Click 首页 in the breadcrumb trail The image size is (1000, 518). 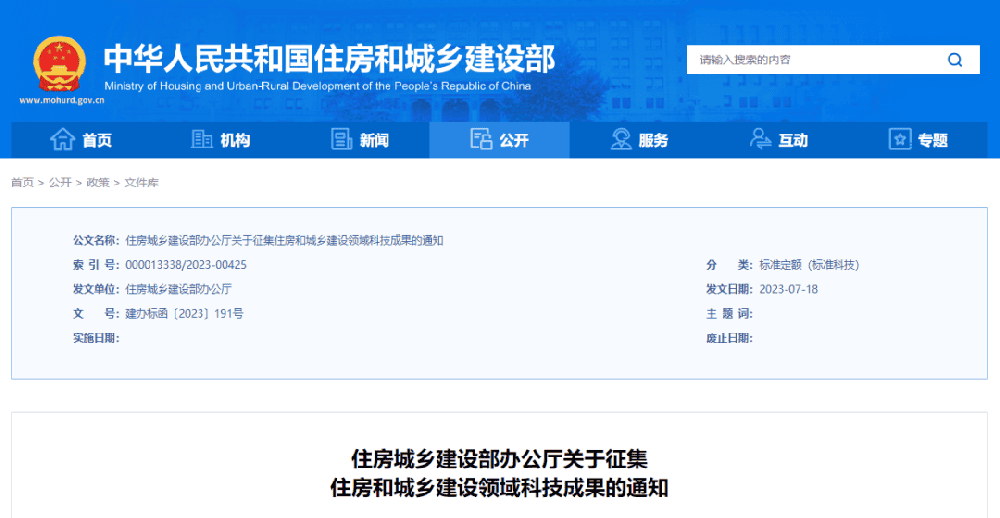[22, 183]
